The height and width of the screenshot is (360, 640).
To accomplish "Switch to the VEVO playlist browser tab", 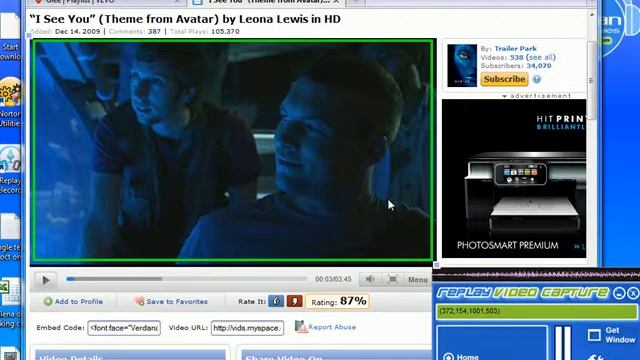I will click(106, 2).
